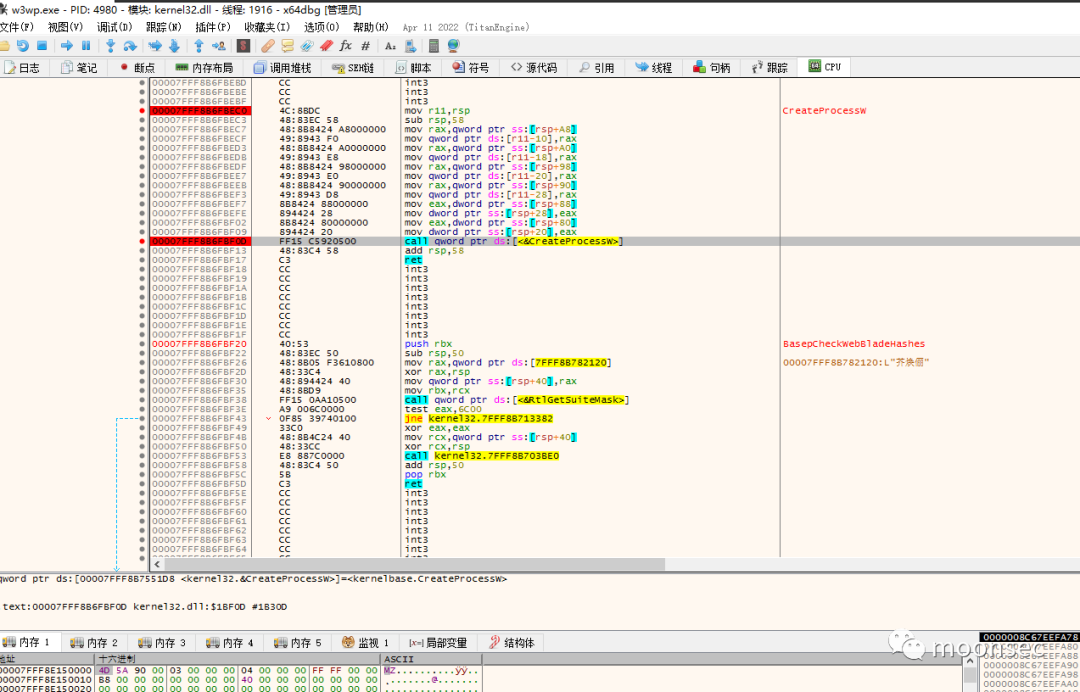Open the 帮助(H) menu
The image size is (1080, 692).
(x=371, y=28)
